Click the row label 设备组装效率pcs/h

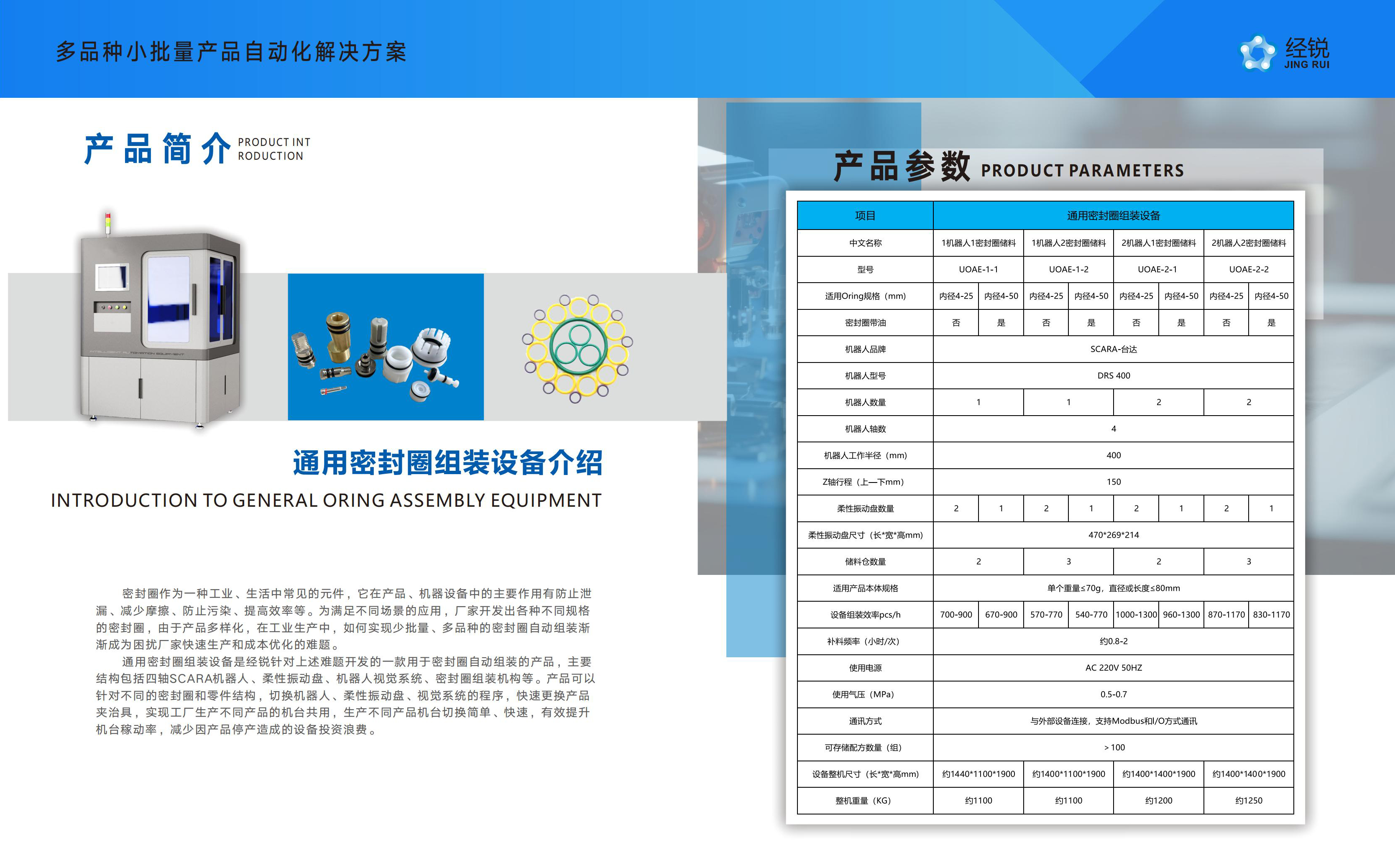click(865, 615)
